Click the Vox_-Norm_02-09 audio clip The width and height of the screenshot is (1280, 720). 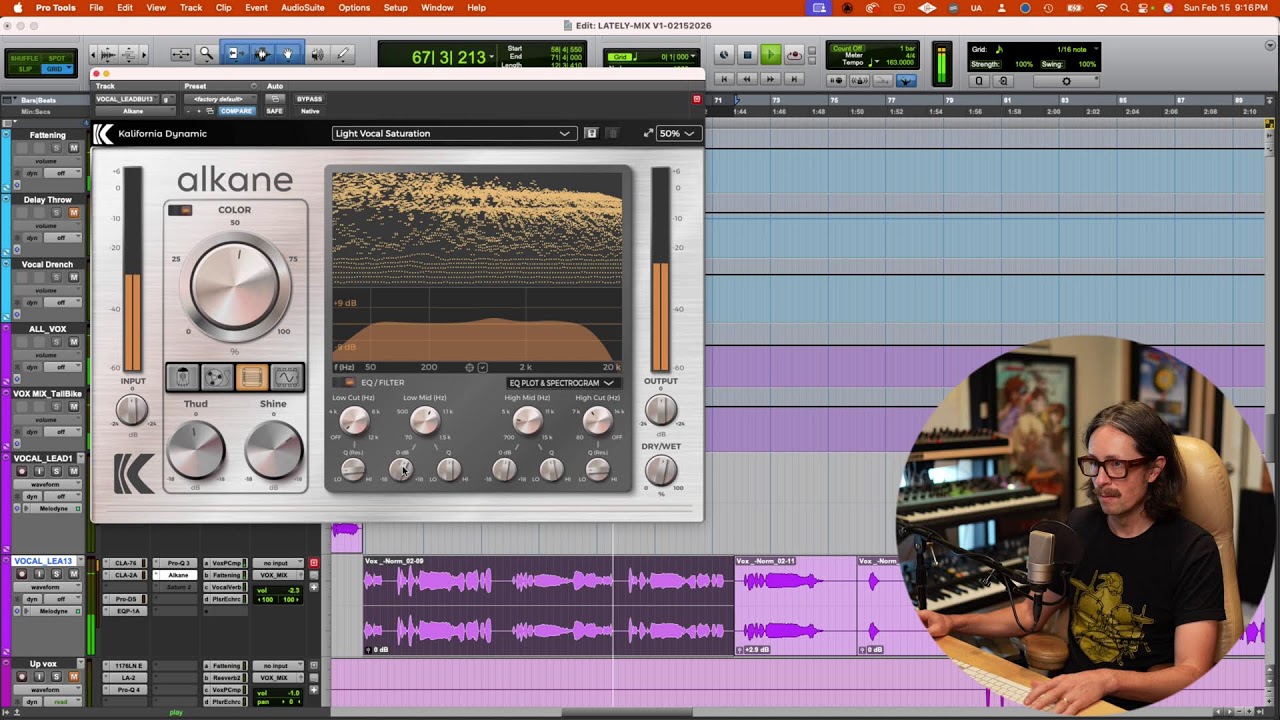[x=548, y=605]
